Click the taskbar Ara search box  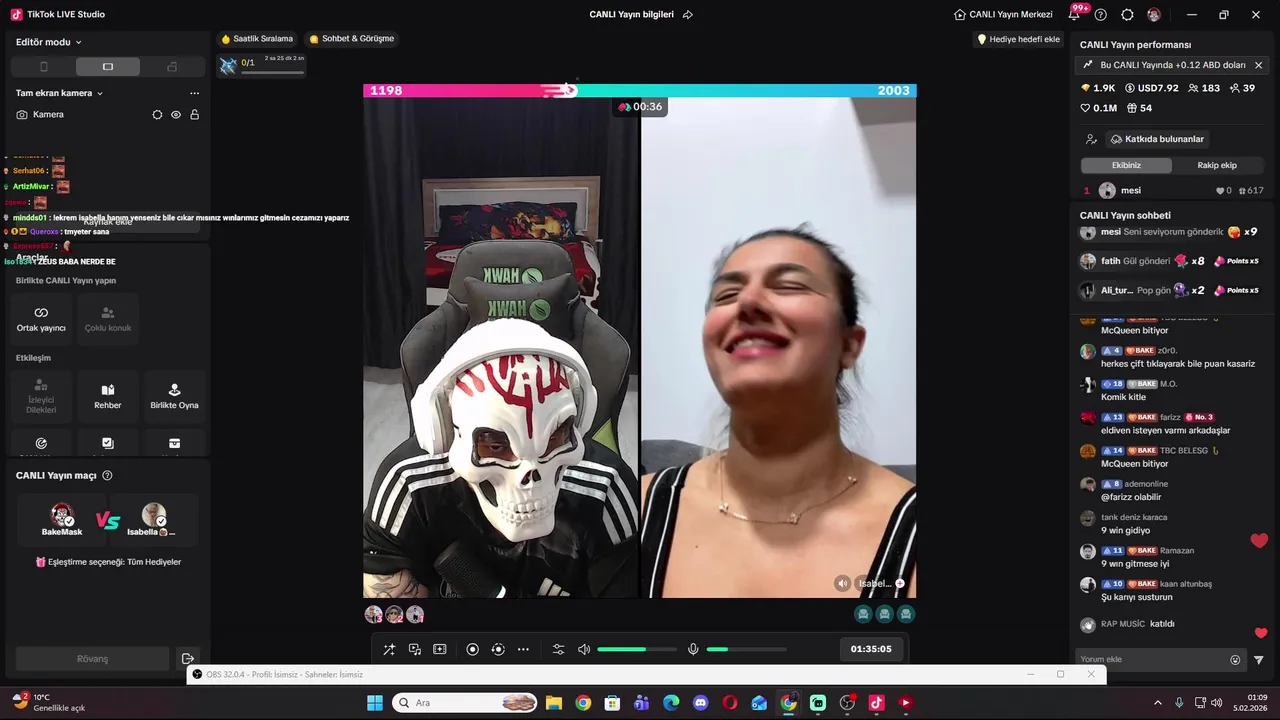click(465, 703)
